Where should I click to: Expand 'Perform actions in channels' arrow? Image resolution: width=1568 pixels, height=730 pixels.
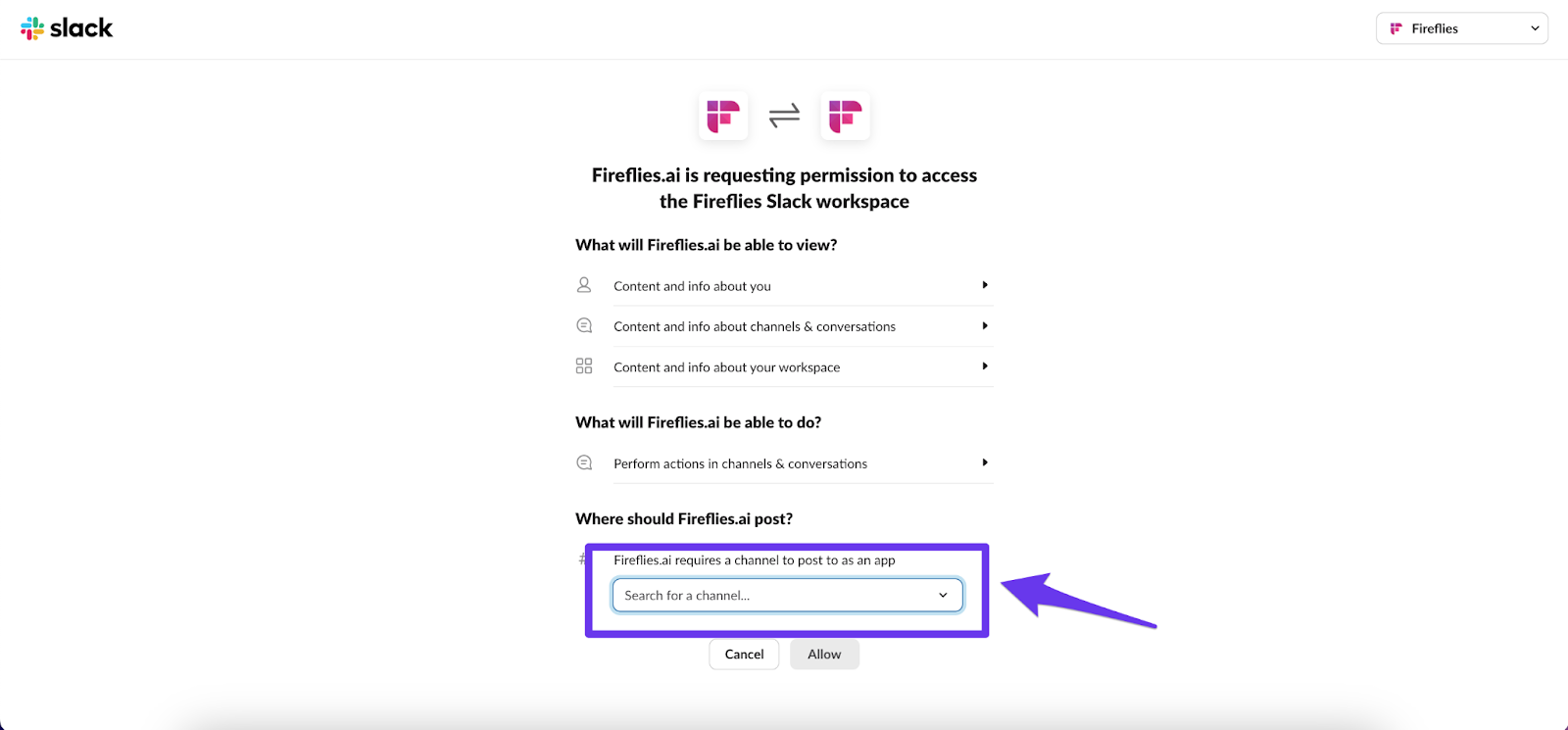[985, 462]
